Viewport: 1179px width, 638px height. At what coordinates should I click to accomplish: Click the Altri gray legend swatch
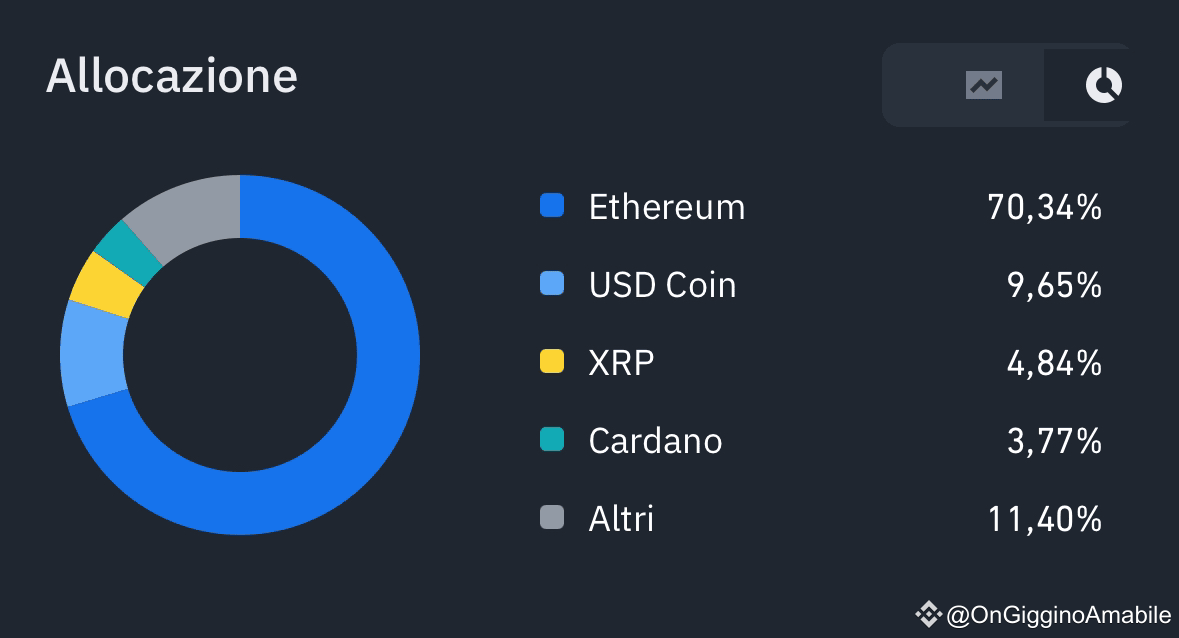[552, 518]
